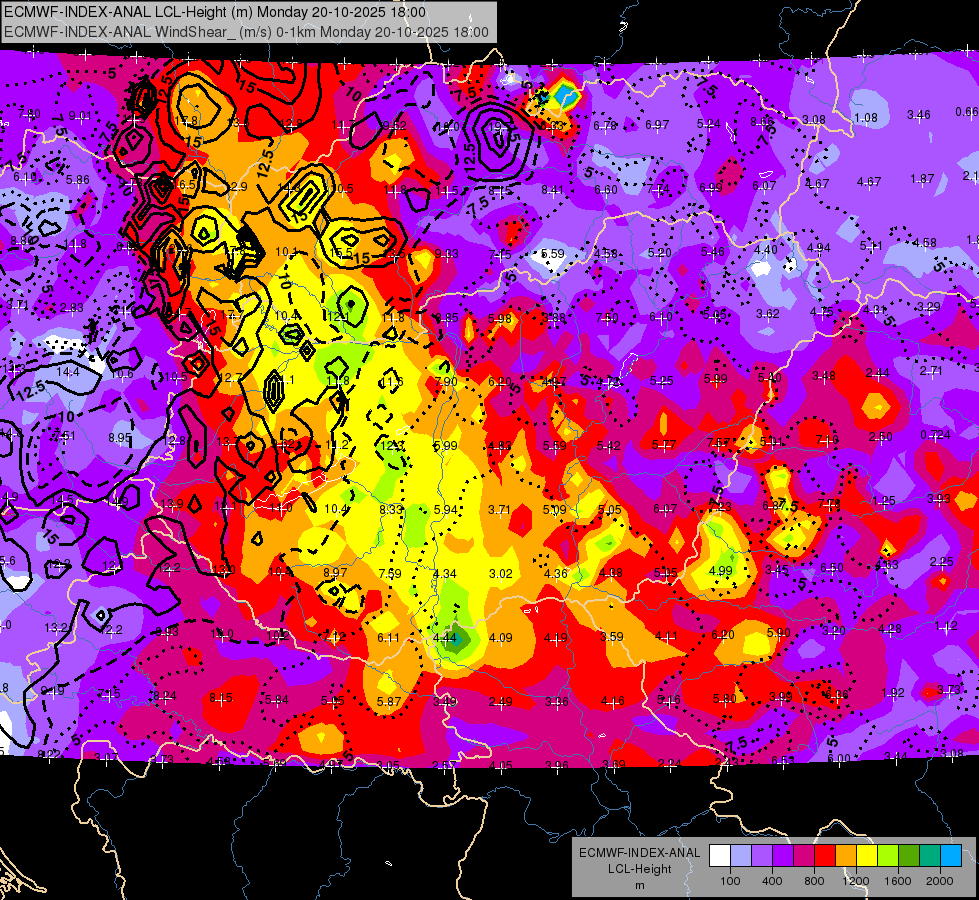Click the pure yellow legend swatch
This screenshot has height=900, width=979.
867,856
